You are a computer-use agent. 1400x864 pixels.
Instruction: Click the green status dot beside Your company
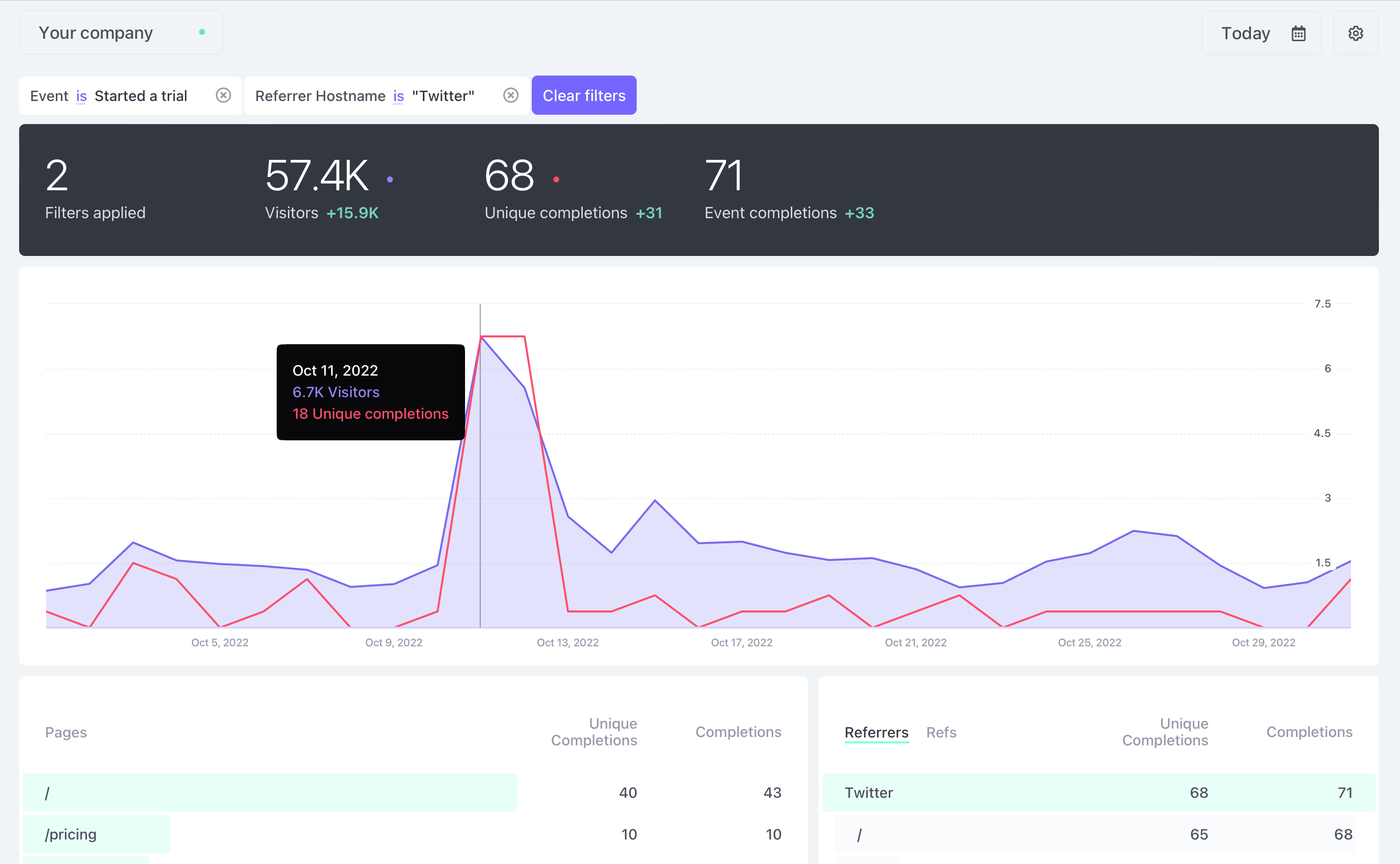coord(203,32)
